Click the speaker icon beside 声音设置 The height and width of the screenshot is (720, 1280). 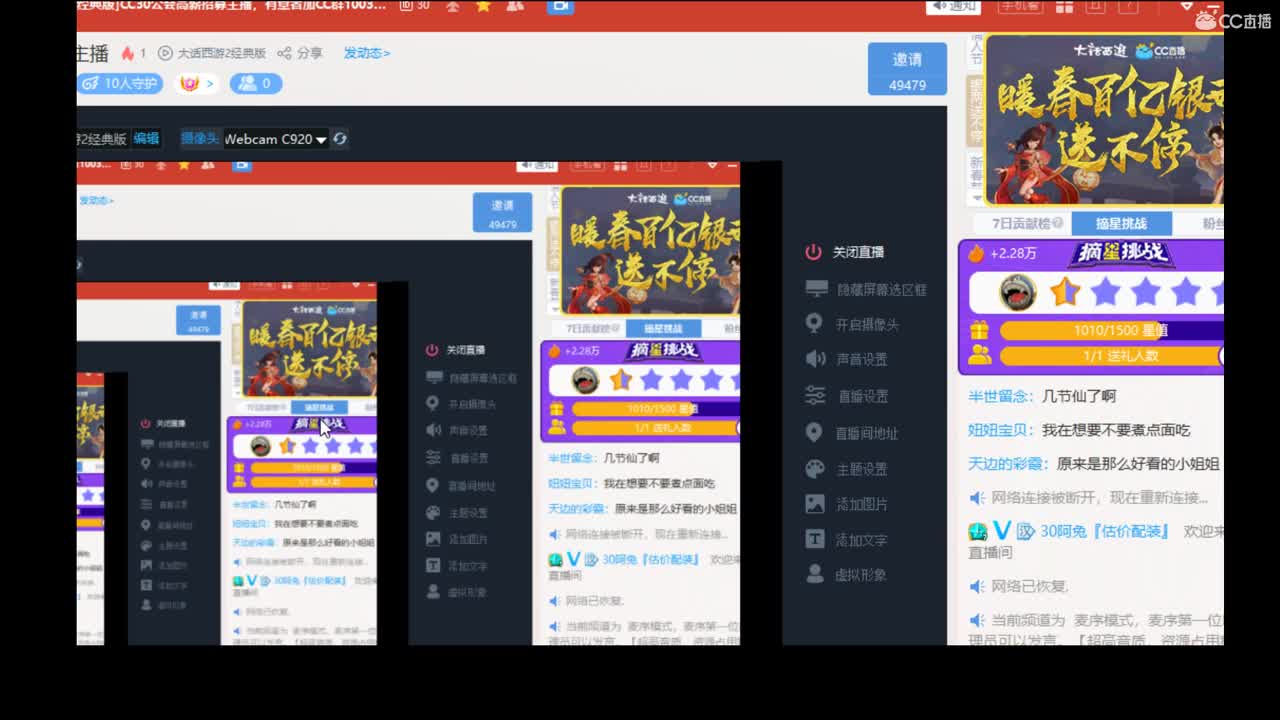(815, 359)
